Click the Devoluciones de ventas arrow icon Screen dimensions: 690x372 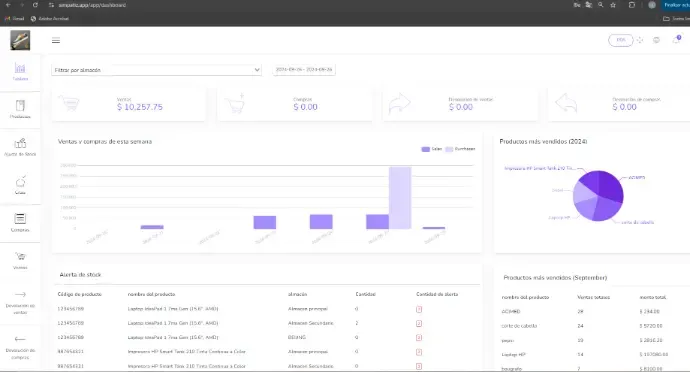tap(400, 103)
